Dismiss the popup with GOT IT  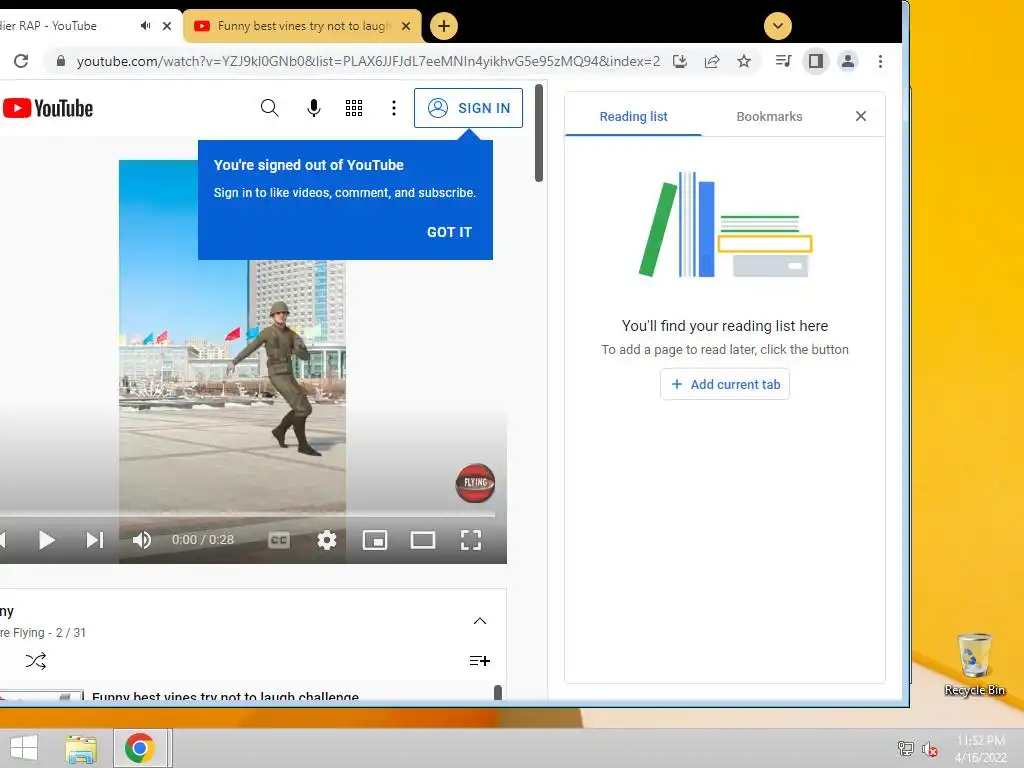point(449,232)
